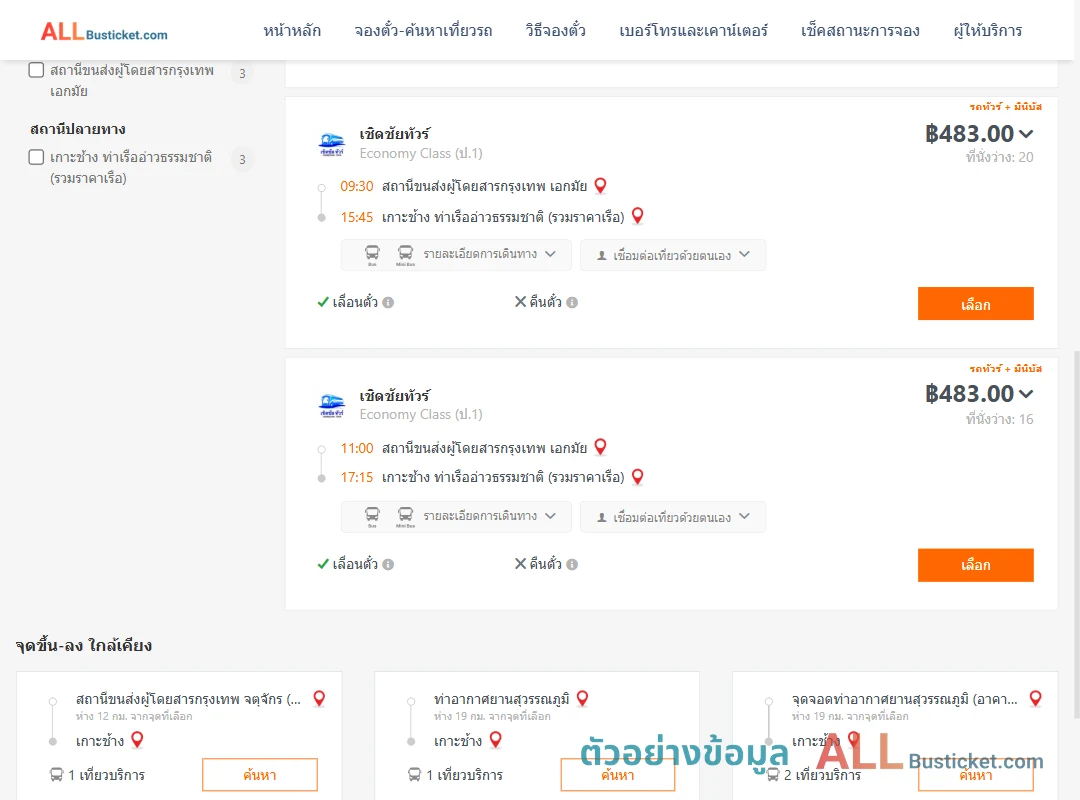Click ที่นั่งว่าง: 16 seat count
This screenshot has width=1080, height=800.
pyautogui.click(x=999, y=419)
